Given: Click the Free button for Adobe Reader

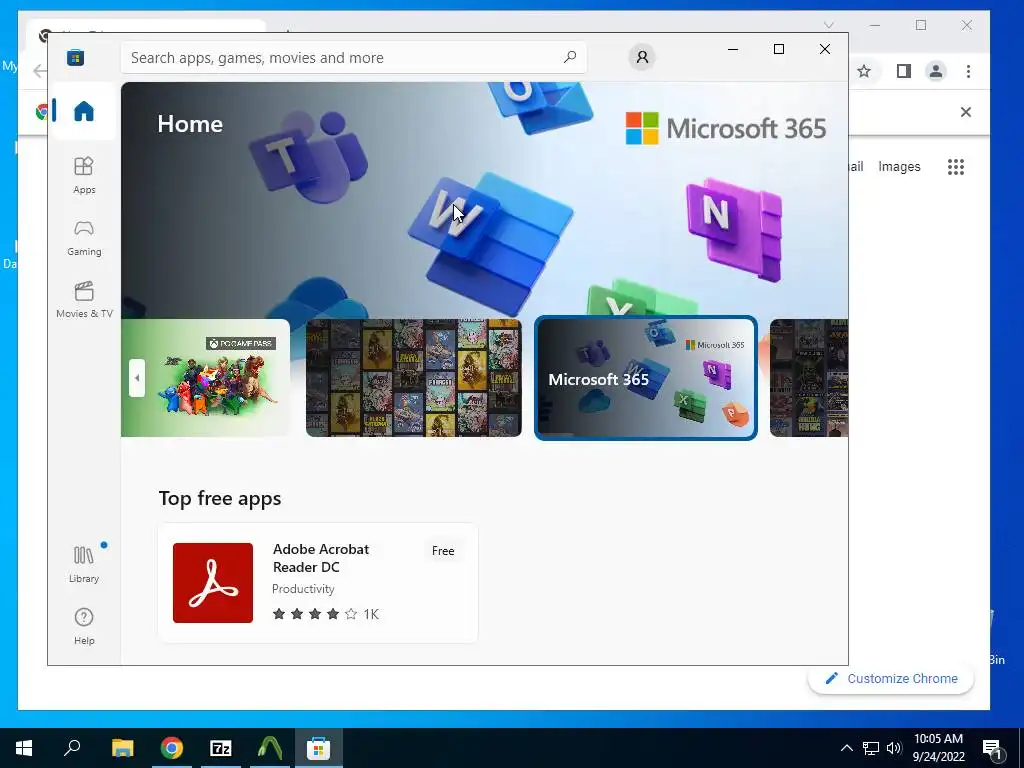Looking at the screenshot, I should click(443, 551).
